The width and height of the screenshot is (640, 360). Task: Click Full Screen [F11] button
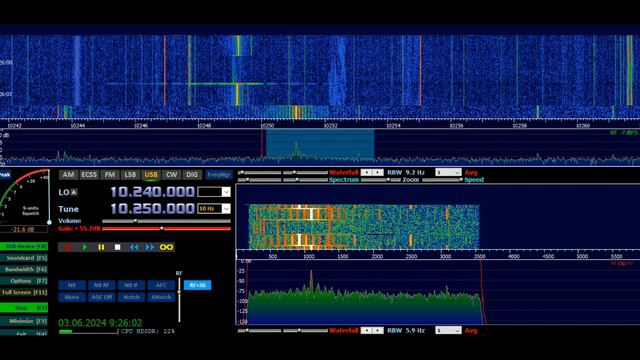coord(24,292)
